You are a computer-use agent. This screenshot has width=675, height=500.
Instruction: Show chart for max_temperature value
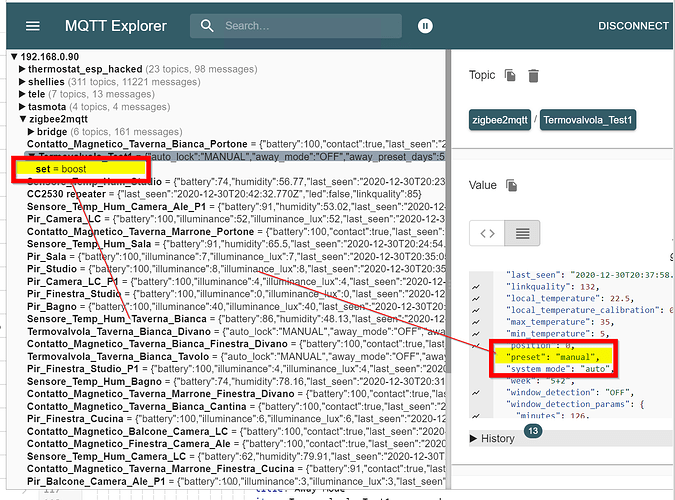click(x=476, y=322)
